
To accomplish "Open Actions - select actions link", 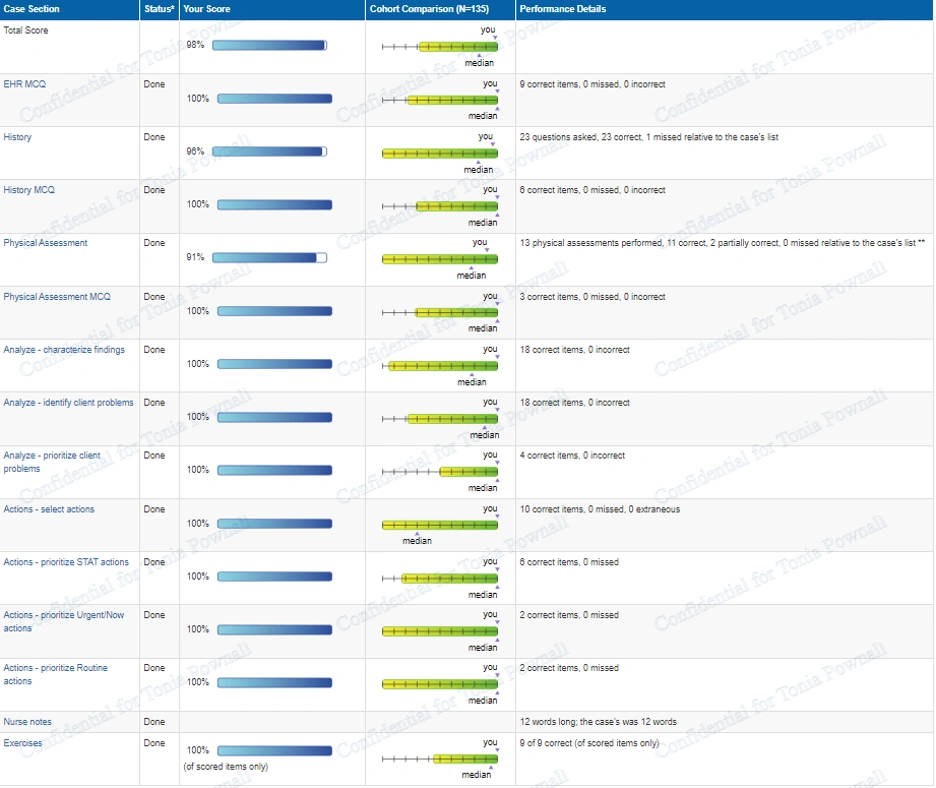I will [49, 509].
